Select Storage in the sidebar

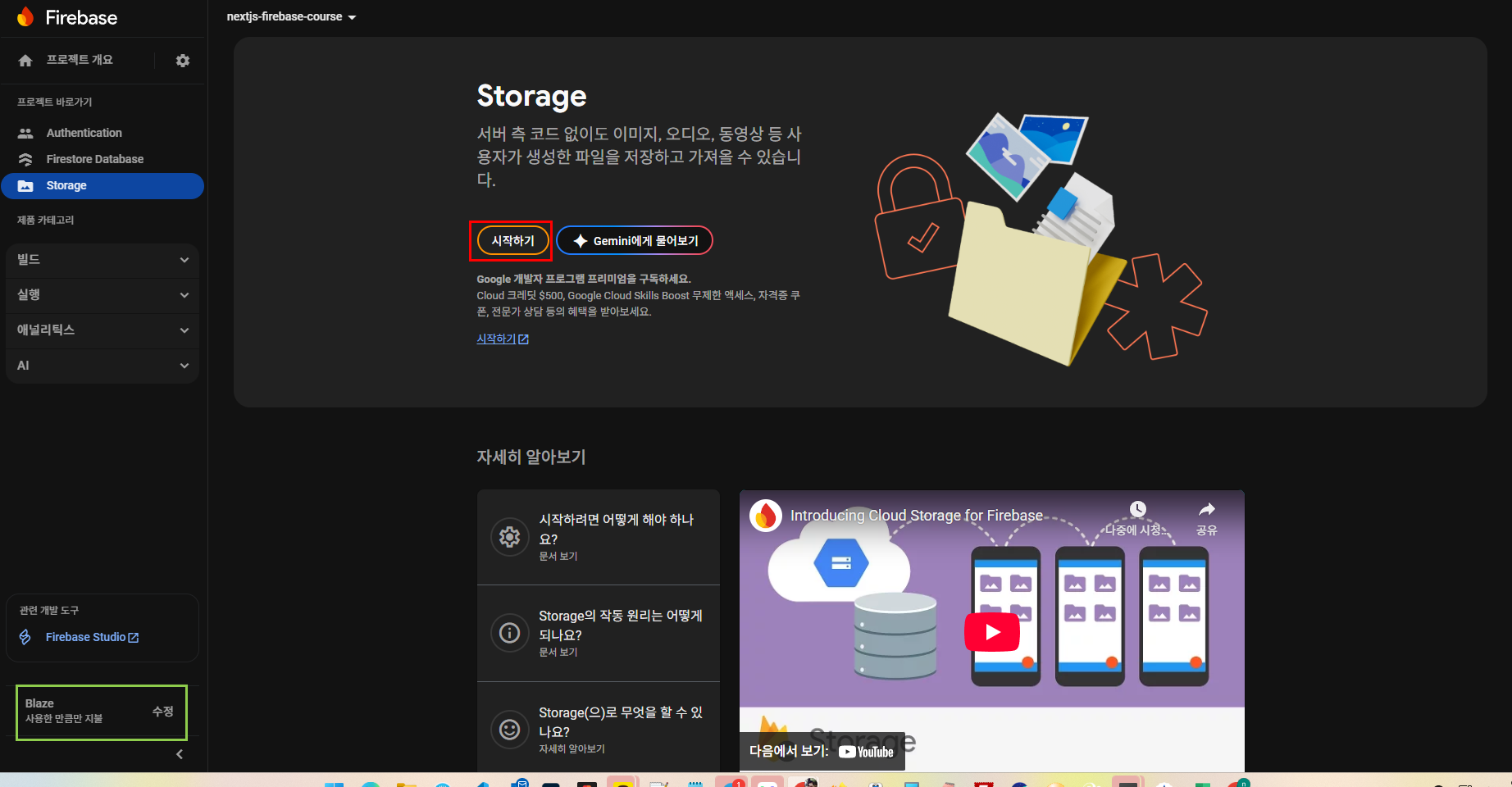point(102,186)
